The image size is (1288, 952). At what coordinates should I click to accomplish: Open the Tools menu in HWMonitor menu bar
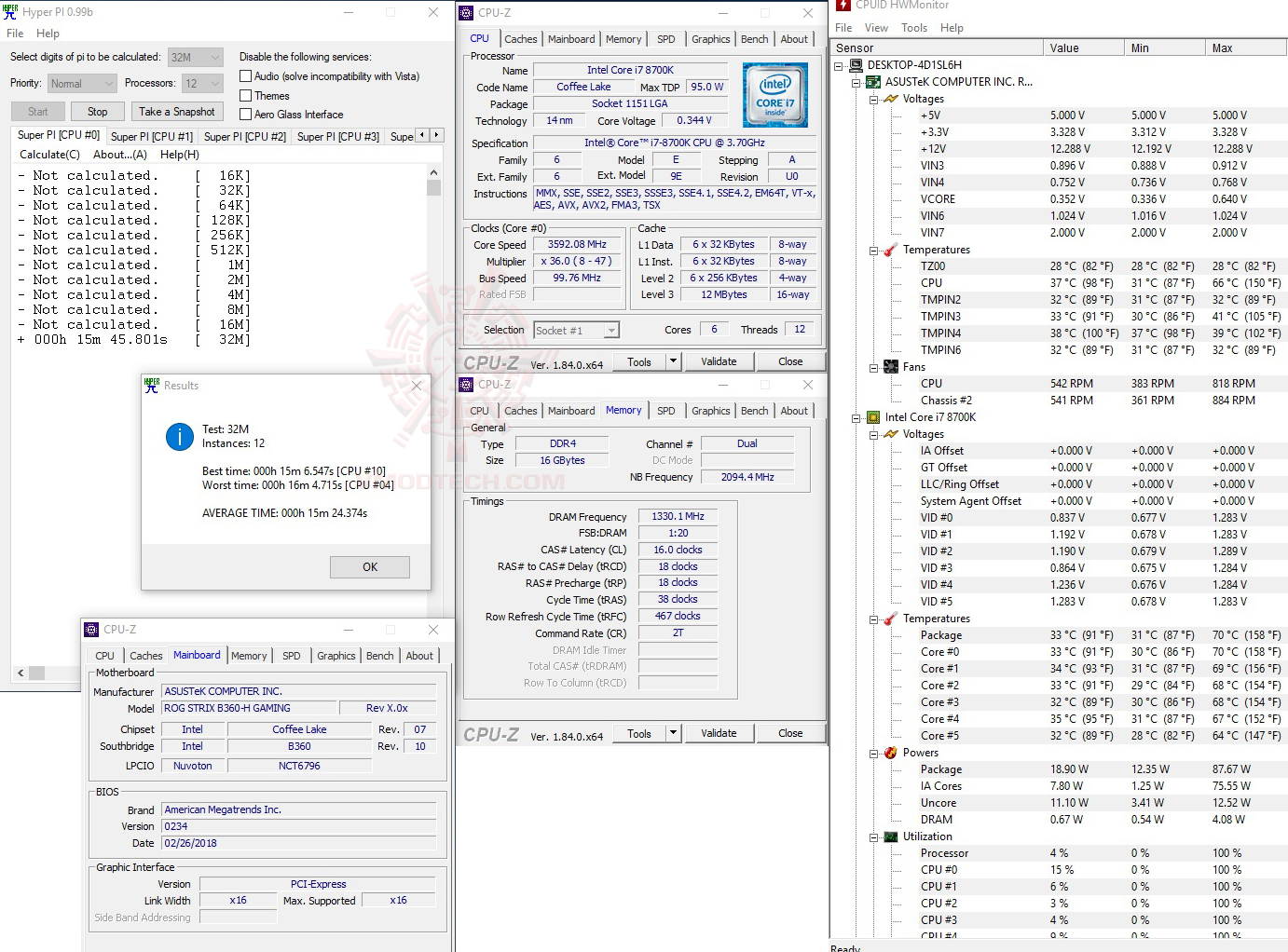pyautogui.click(x=914, y=28)
